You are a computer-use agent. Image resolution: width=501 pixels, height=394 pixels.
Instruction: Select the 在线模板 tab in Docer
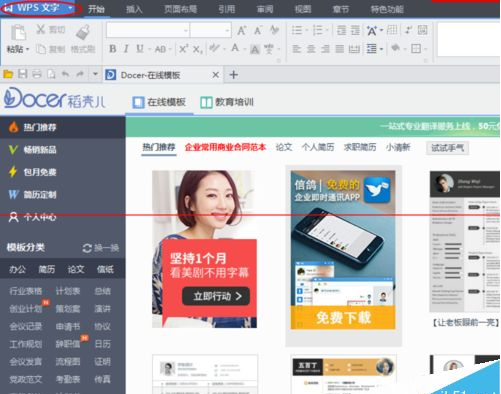coord(159,102)
